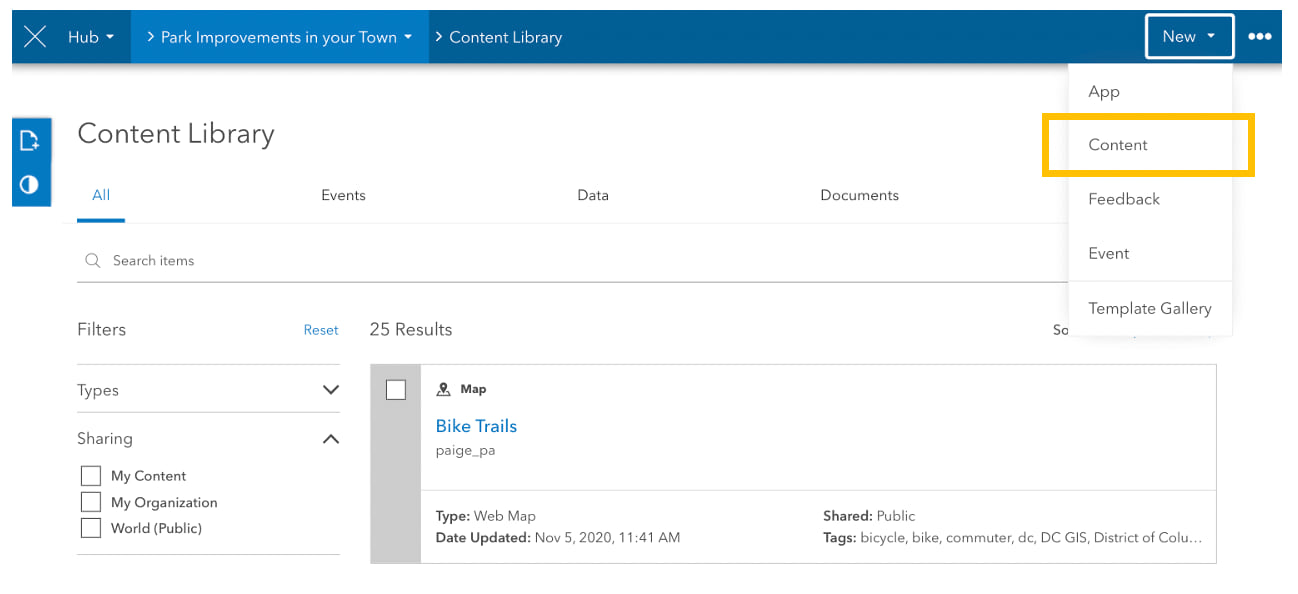Expand the Types filter section

click(x=331, y=390)
